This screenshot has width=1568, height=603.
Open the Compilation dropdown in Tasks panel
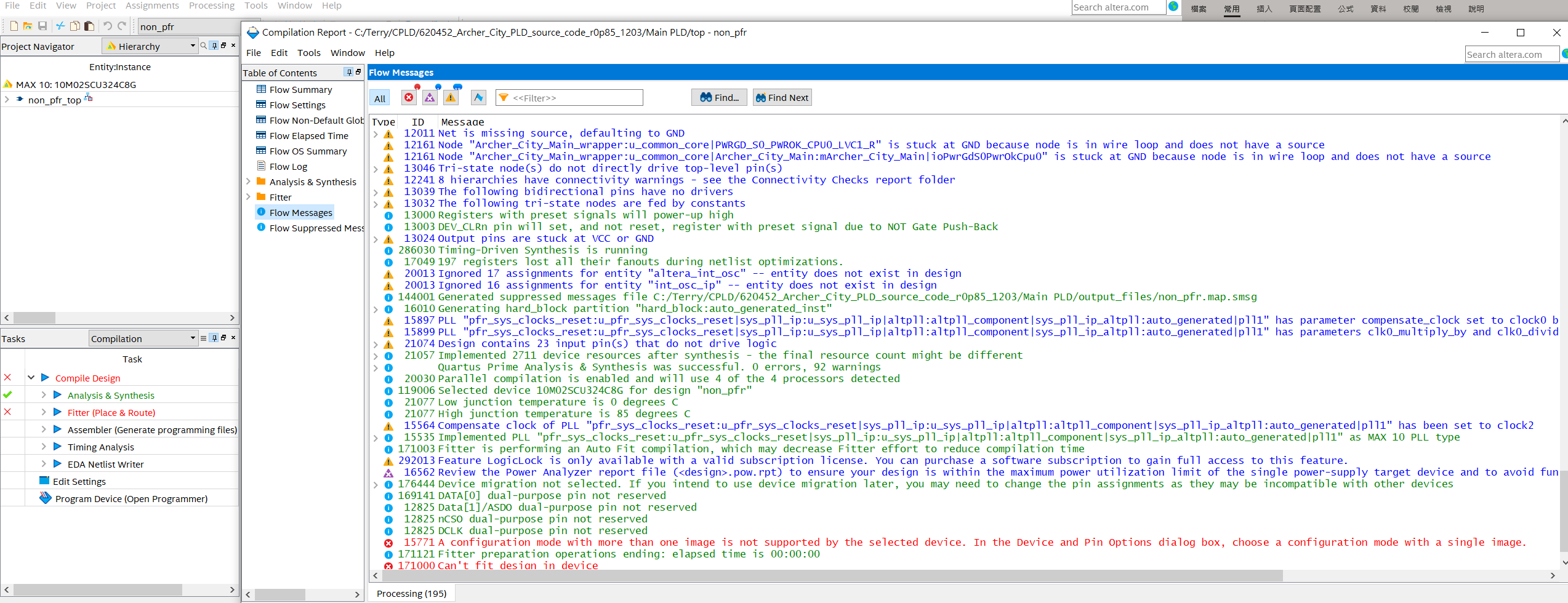click(193, 338)
